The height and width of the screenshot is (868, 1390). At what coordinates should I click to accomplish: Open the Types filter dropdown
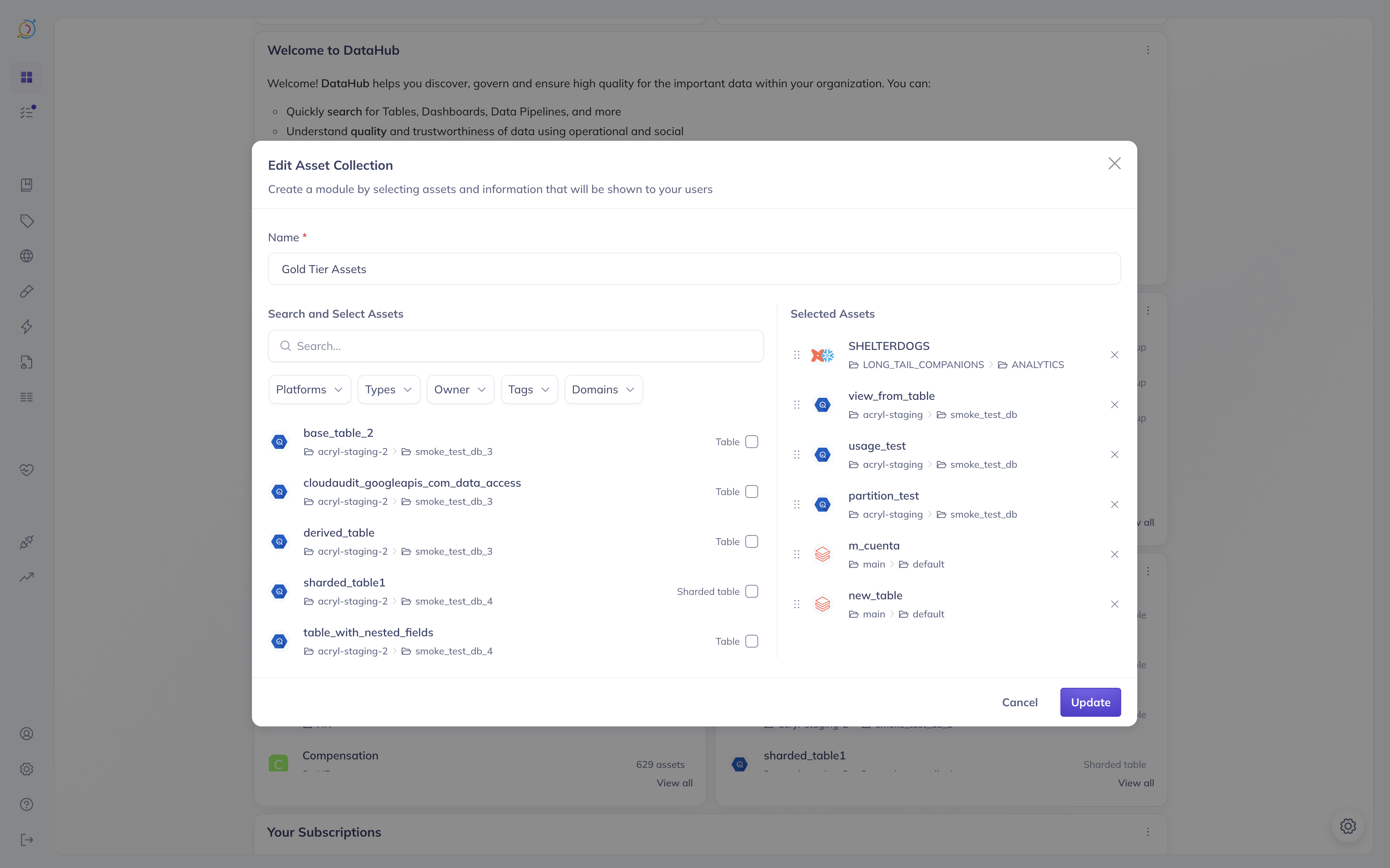tap(389, 389)
